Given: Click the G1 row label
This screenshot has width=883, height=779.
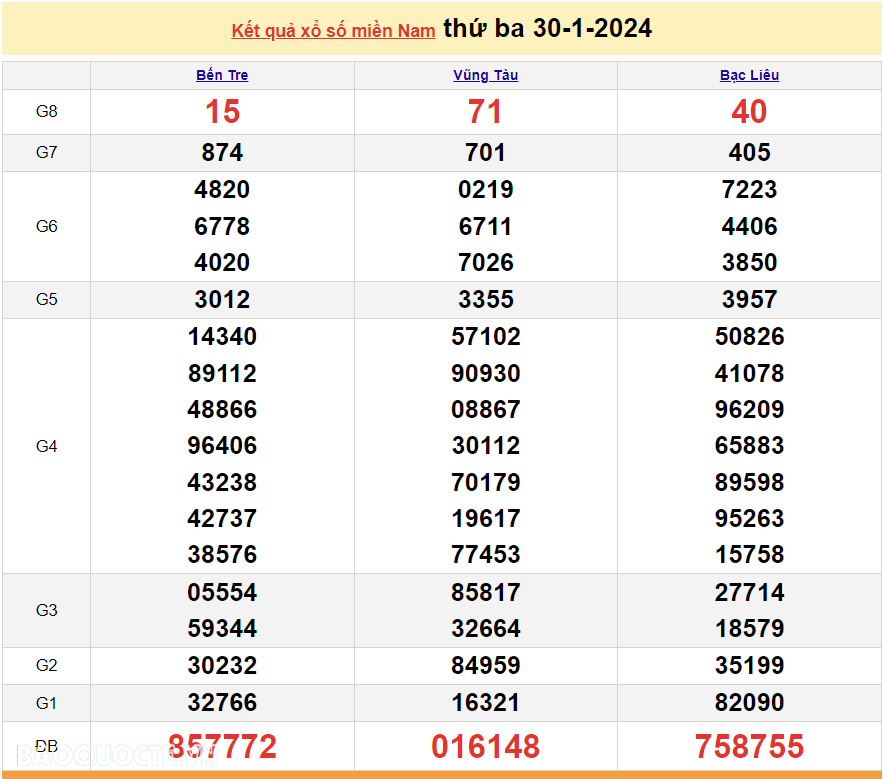Looking at the screenshot, I should [47, 703].
